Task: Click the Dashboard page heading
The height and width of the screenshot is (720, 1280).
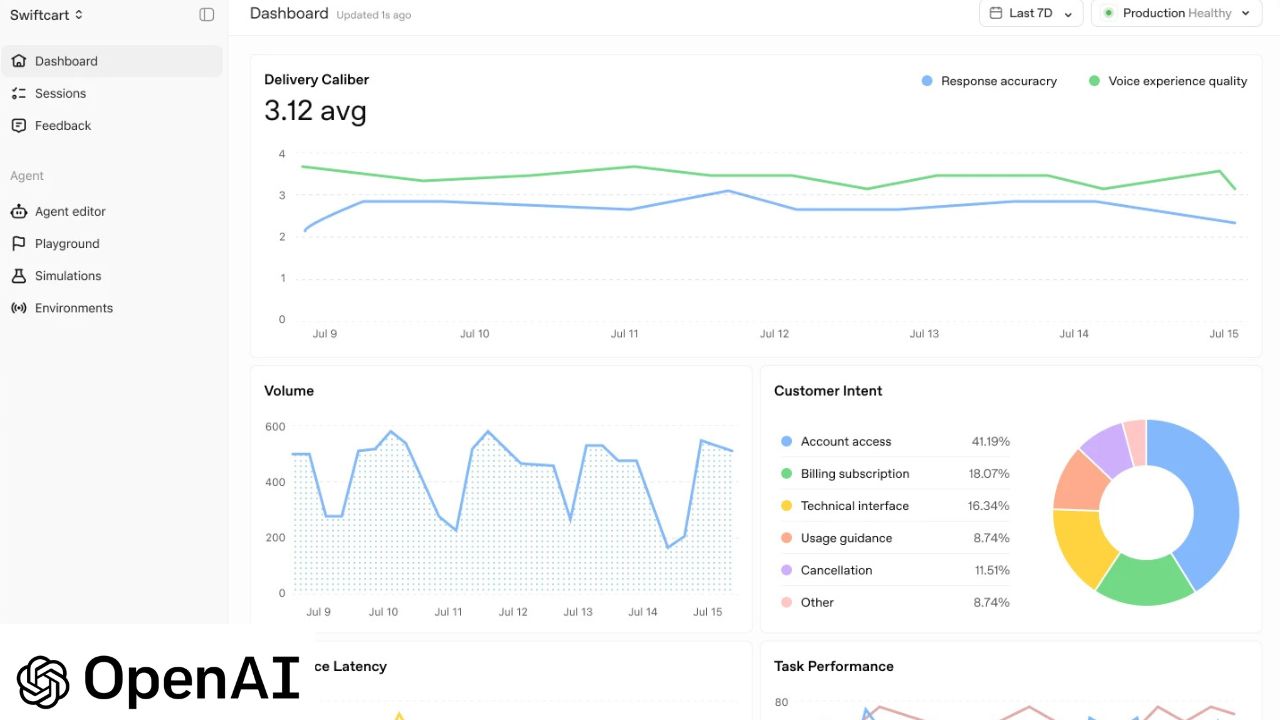Action: click(289, 13)
